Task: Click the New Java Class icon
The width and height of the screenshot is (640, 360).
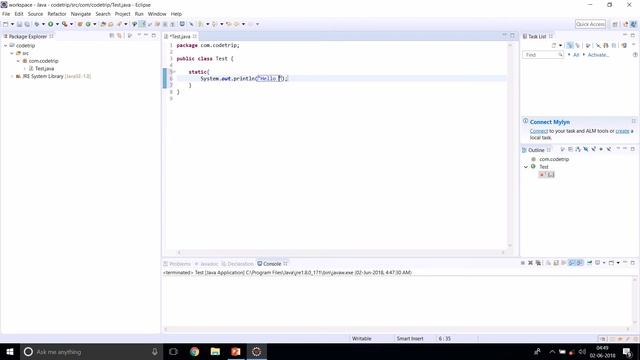Action: tap(88, 24)
